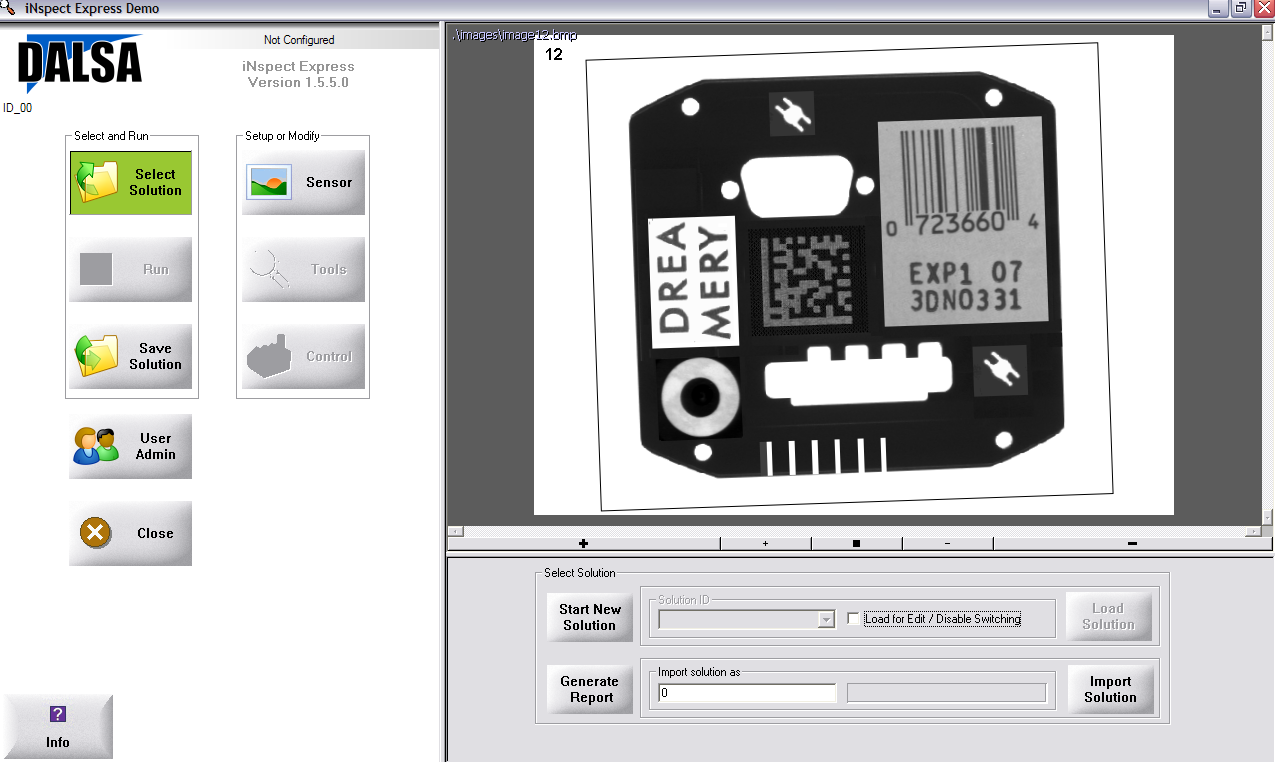This screenshot has width=1275, height=762.
Task: Click the large bold minus zoom-out button
Action: [x=1132, y=544]
